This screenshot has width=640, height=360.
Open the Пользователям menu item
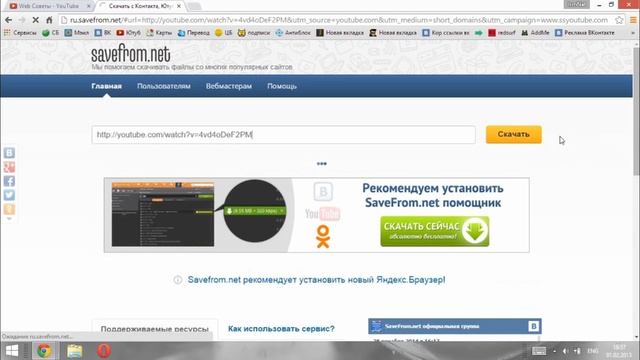click(x=164, y=86)
